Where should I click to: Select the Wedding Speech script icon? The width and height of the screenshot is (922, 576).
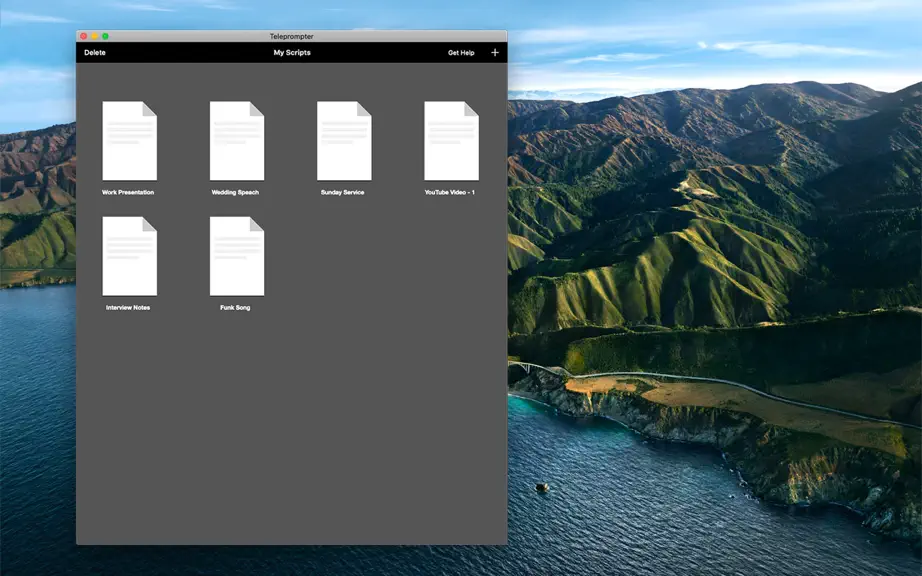coord(237,141)
